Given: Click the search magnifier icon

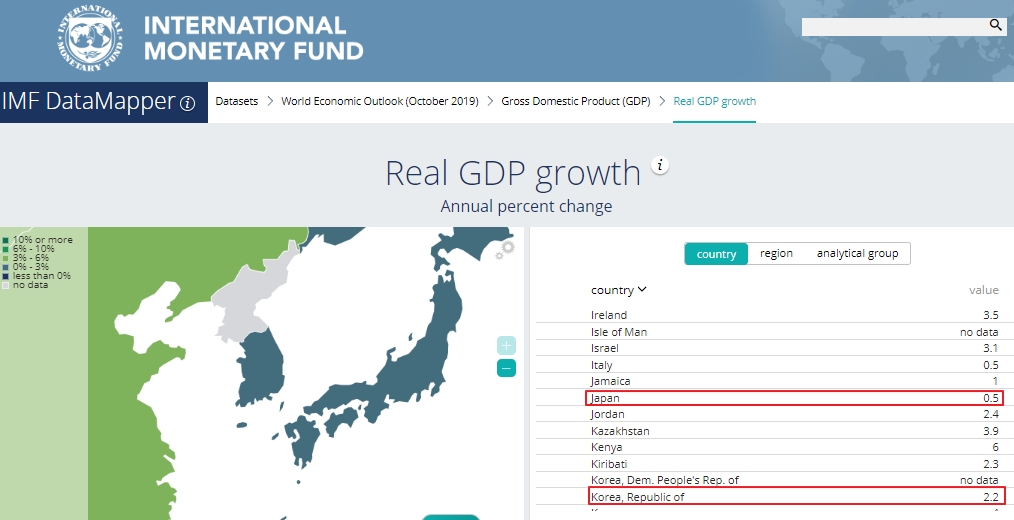Looking at the screenshot, I should [x=995, y=25].
